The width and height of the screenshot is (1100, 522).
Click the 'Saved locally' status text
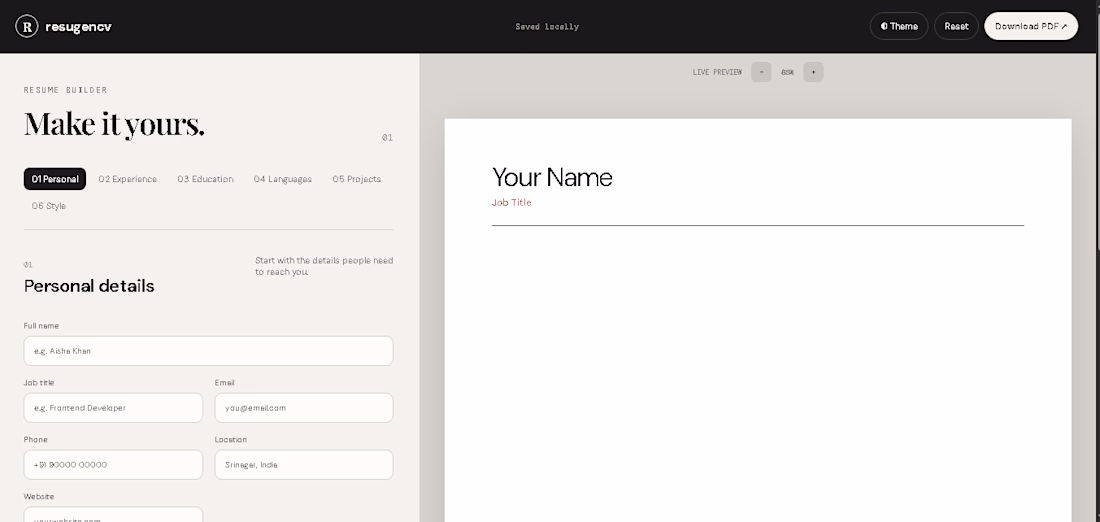(x=547, y=27)
